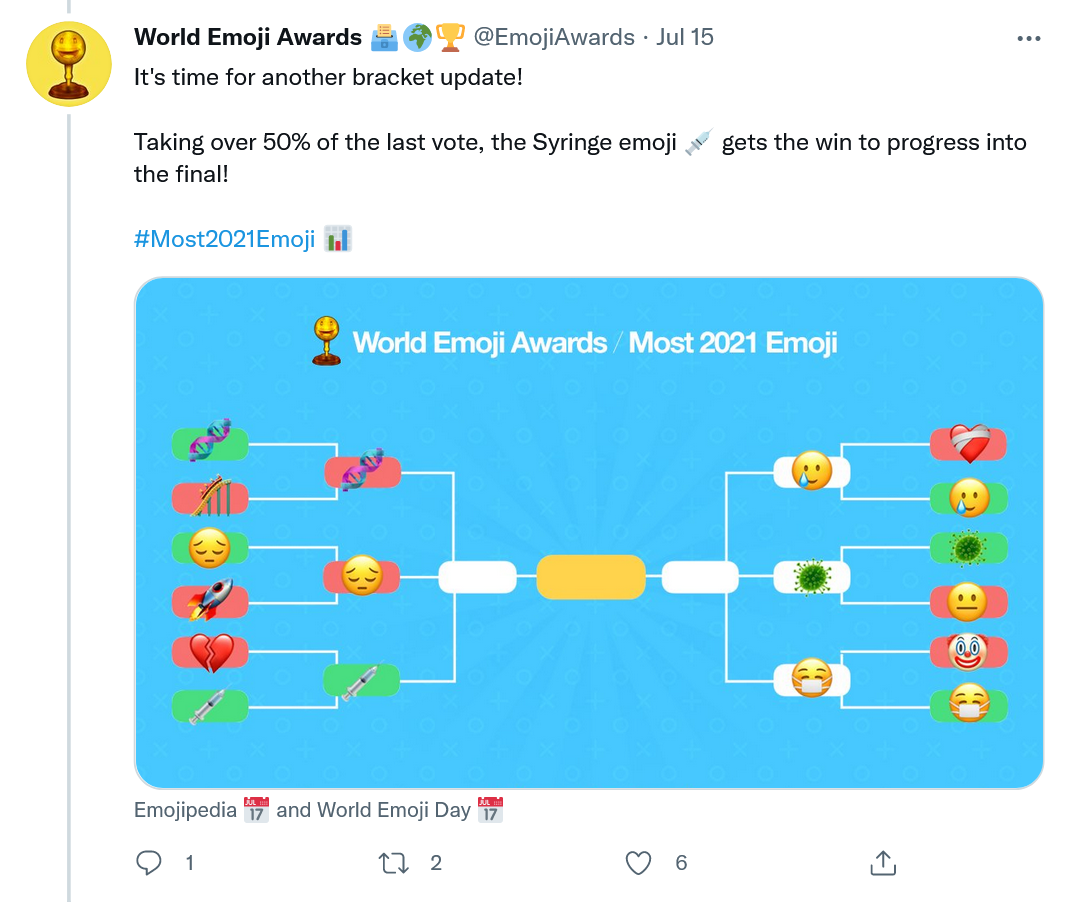
Task: Open the #Most2021Emoji hashtag
Action: click(x=225, y=239)
